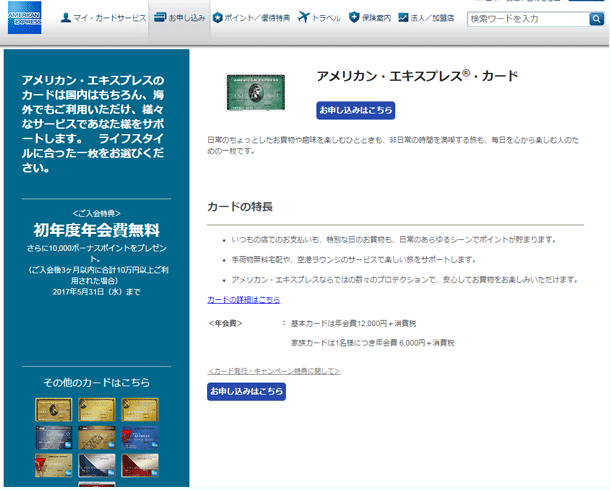Select the お申し込み navigation tab
Image resolution: width=610 pixels, height=490 pixels.
point(179,18)
